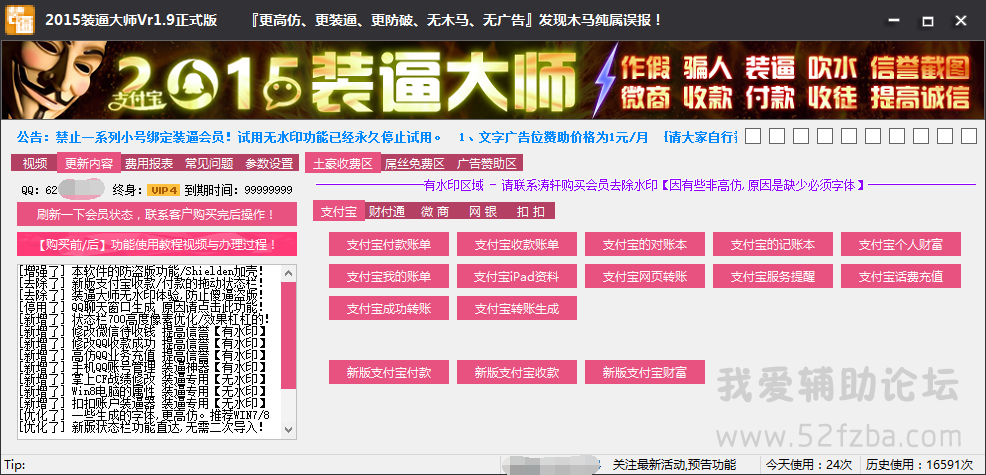Click the VIP4 membership badge
The height and width of the screenshot is (475, 986).
point(163,189)
